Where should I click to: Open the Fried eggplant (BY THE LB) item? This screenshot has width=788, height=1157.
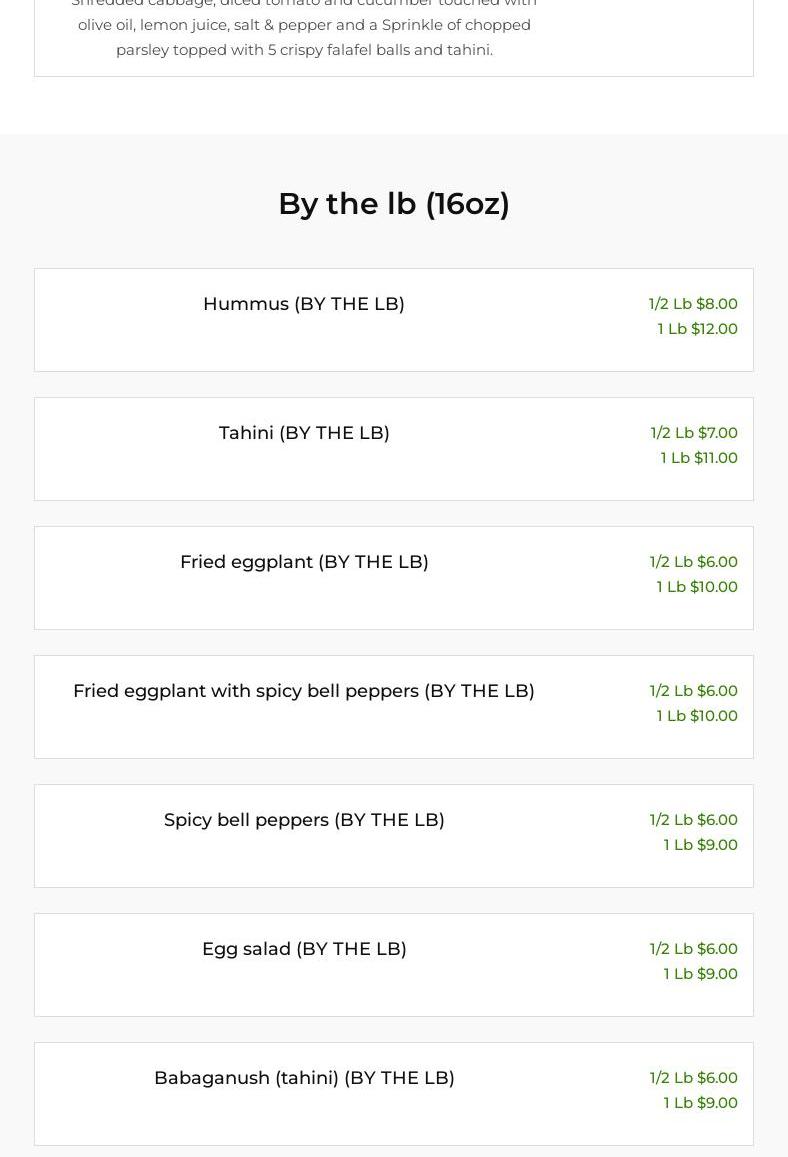click(303, 562)
